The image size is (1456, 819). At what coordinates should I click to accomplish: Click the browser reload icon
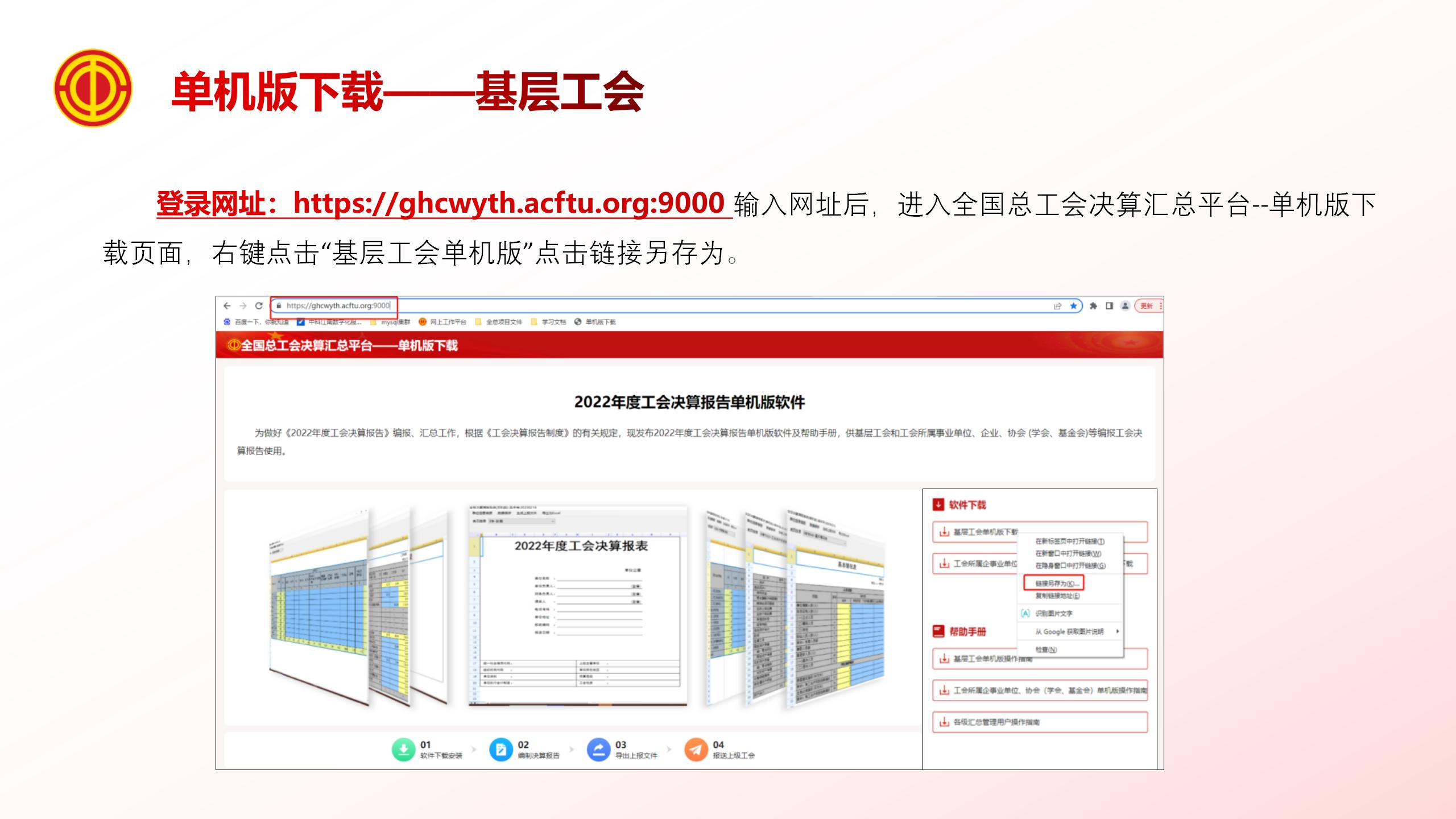click(259, 306)
